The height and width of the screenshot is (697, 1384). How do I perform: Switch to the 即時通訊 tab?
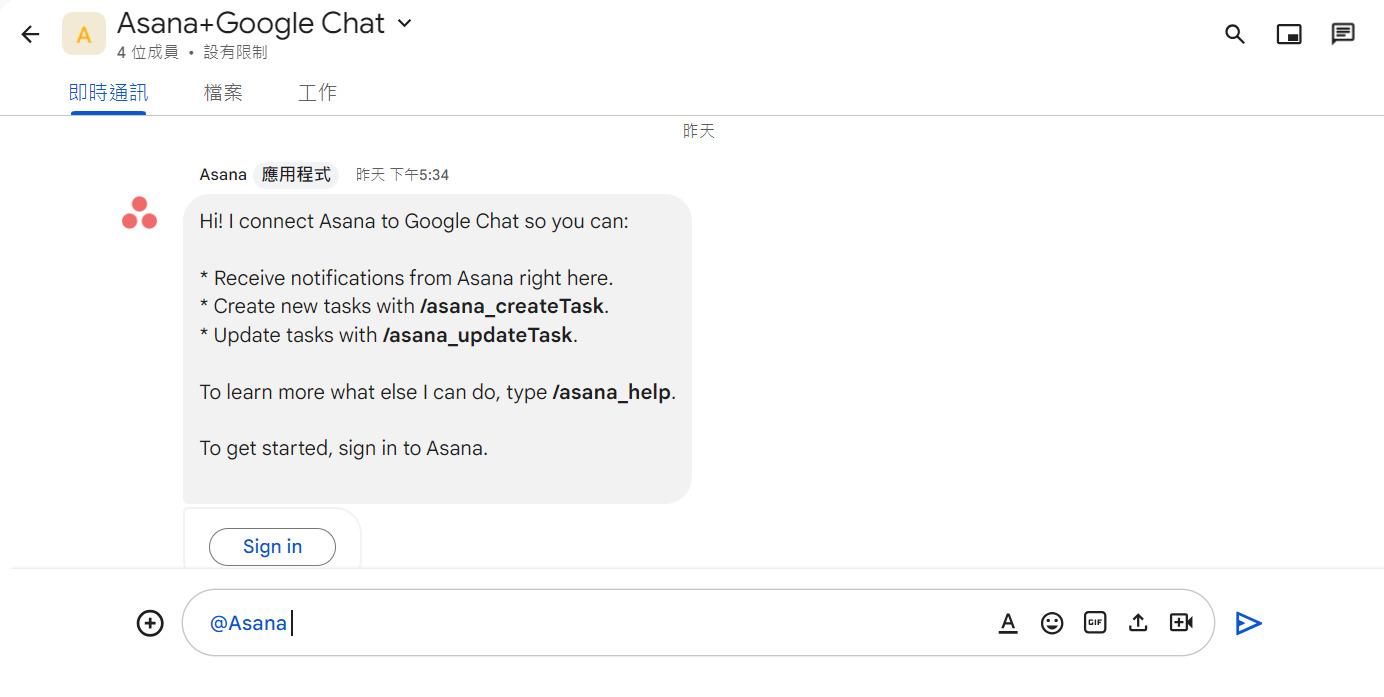pos(108,93)
